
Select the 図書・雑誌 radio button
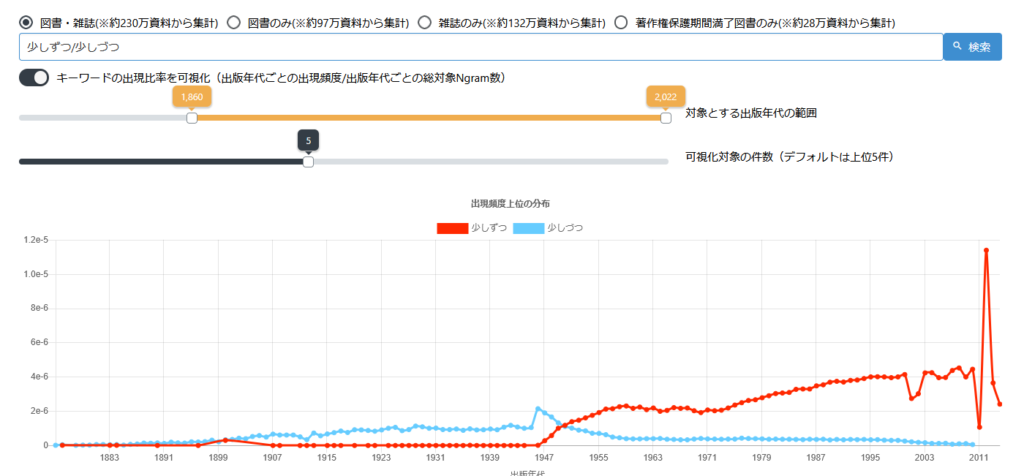26,22
